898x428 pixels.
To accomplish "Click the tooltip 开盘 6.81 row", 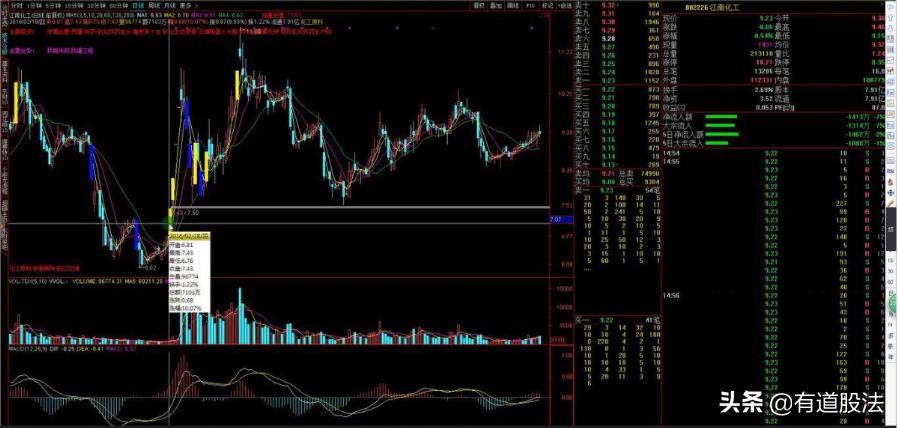I will point(190,244).
